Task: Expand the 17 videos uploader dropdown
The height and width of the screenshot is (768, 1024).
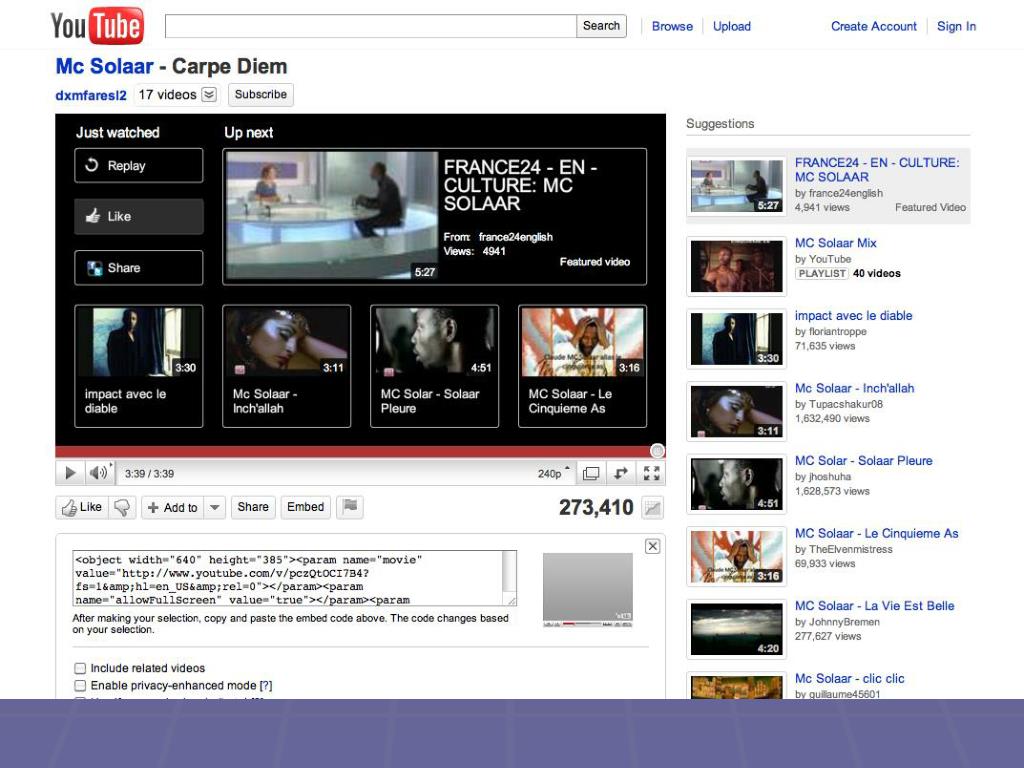Action: coord(209,95)
